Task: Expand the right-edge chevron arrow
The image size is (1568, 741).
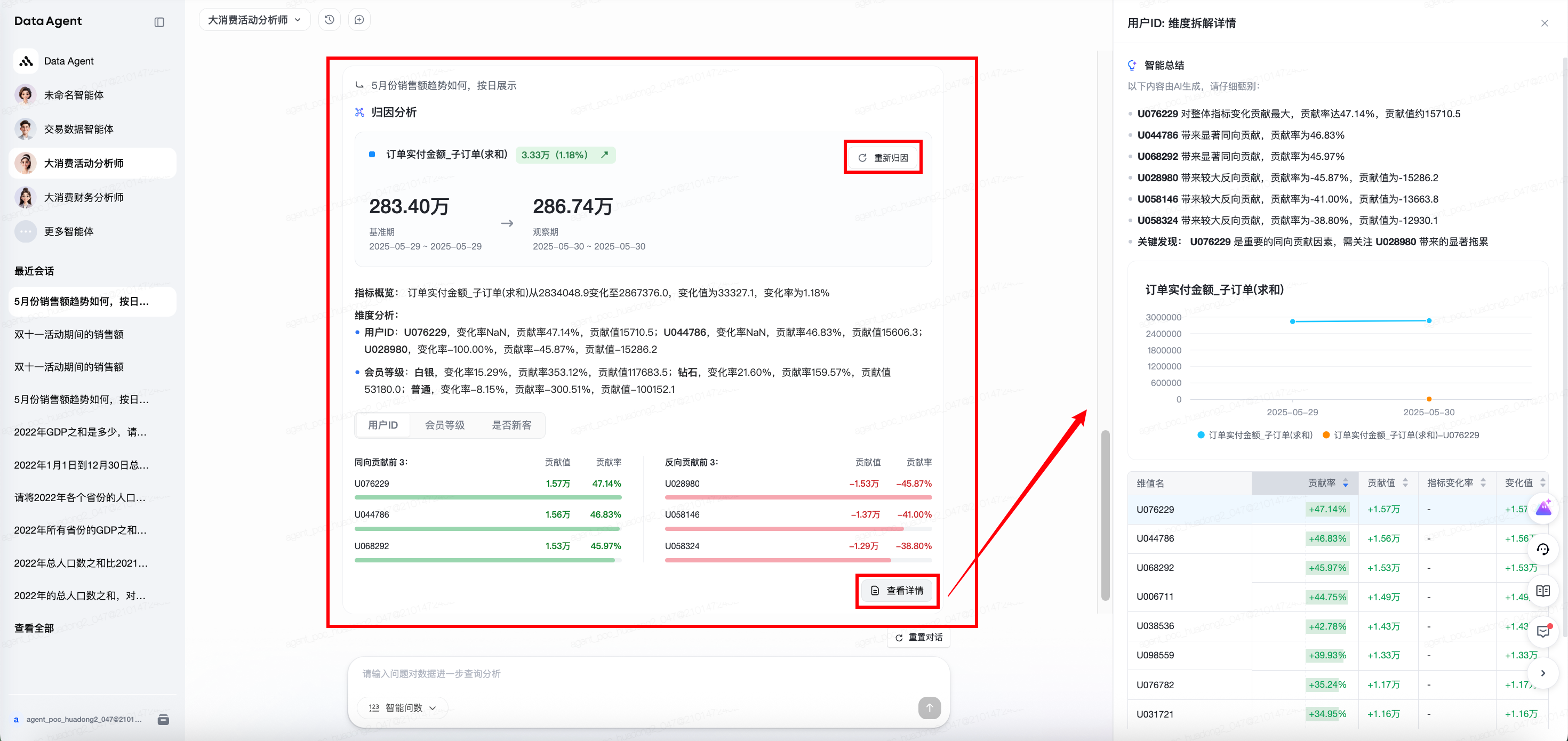Action: coord(1542,673)
